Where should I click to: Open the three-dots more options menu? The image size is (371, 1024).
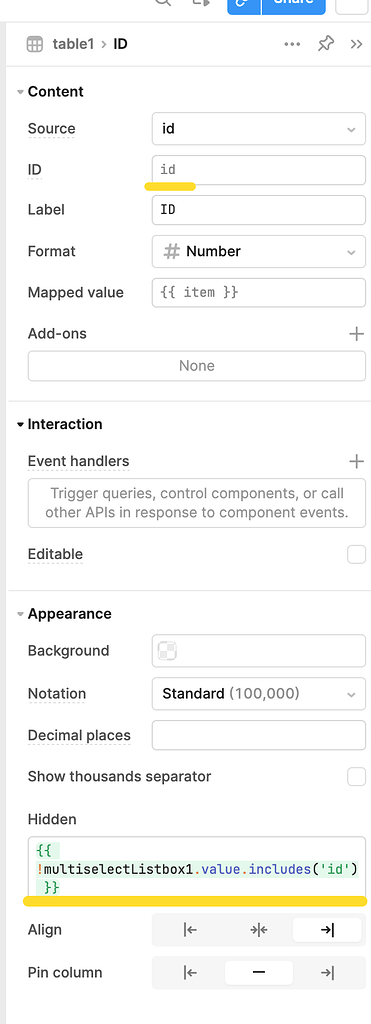click(x=292, y=44)
